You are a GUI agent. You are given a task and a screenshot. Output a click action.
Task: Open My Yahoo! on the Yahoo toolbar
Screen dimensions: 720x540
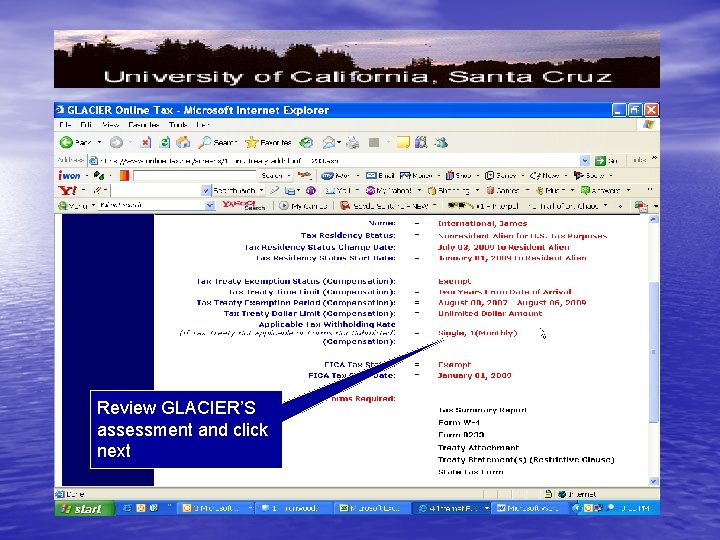point(389,190)
